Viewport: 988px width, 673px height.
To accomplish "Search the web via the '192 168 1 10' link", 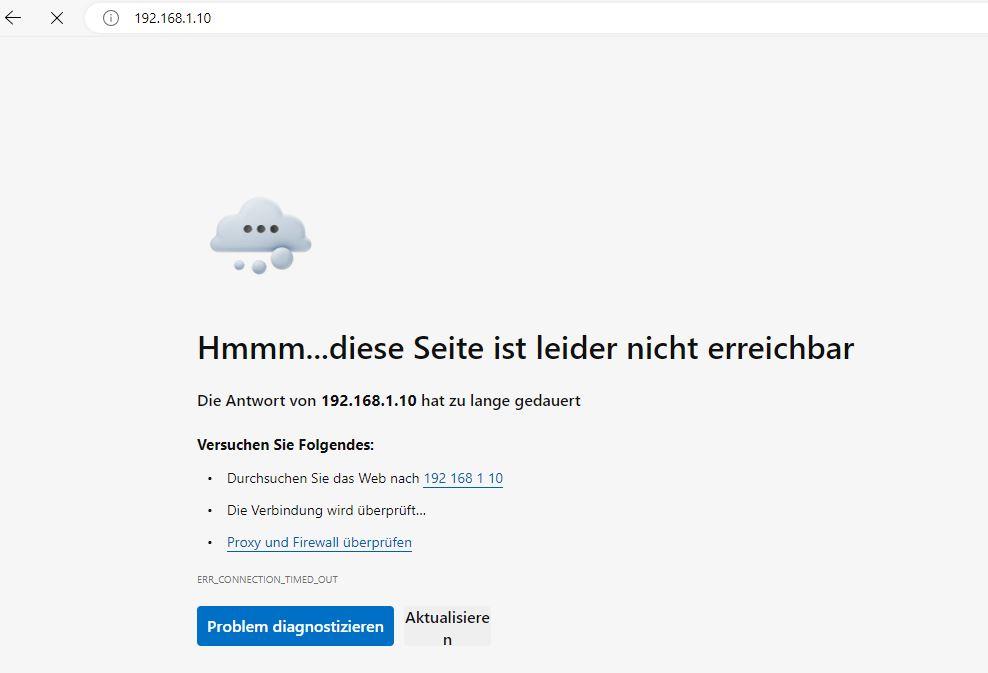I will point(463,479).
